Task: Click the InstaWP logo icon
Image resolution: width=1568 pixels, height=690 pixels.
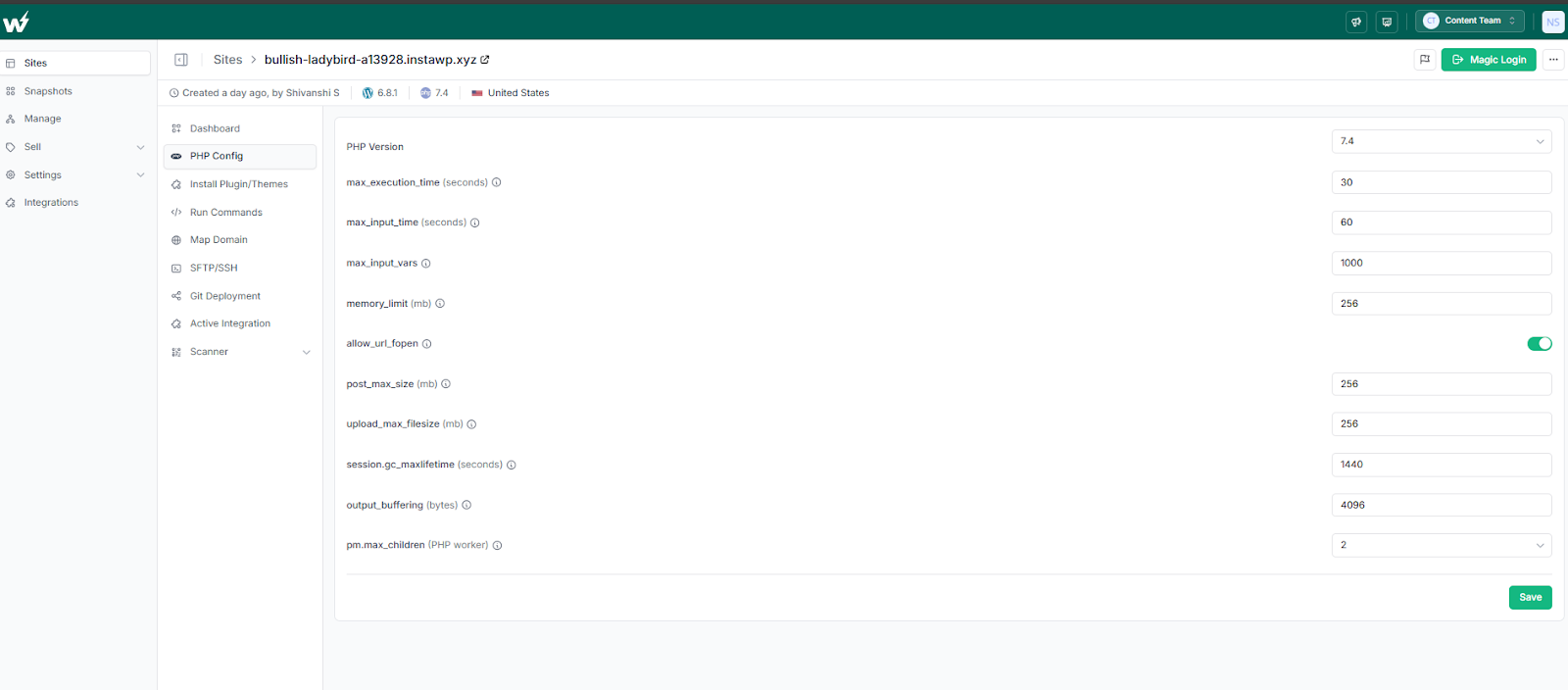Action: (17, 22)
